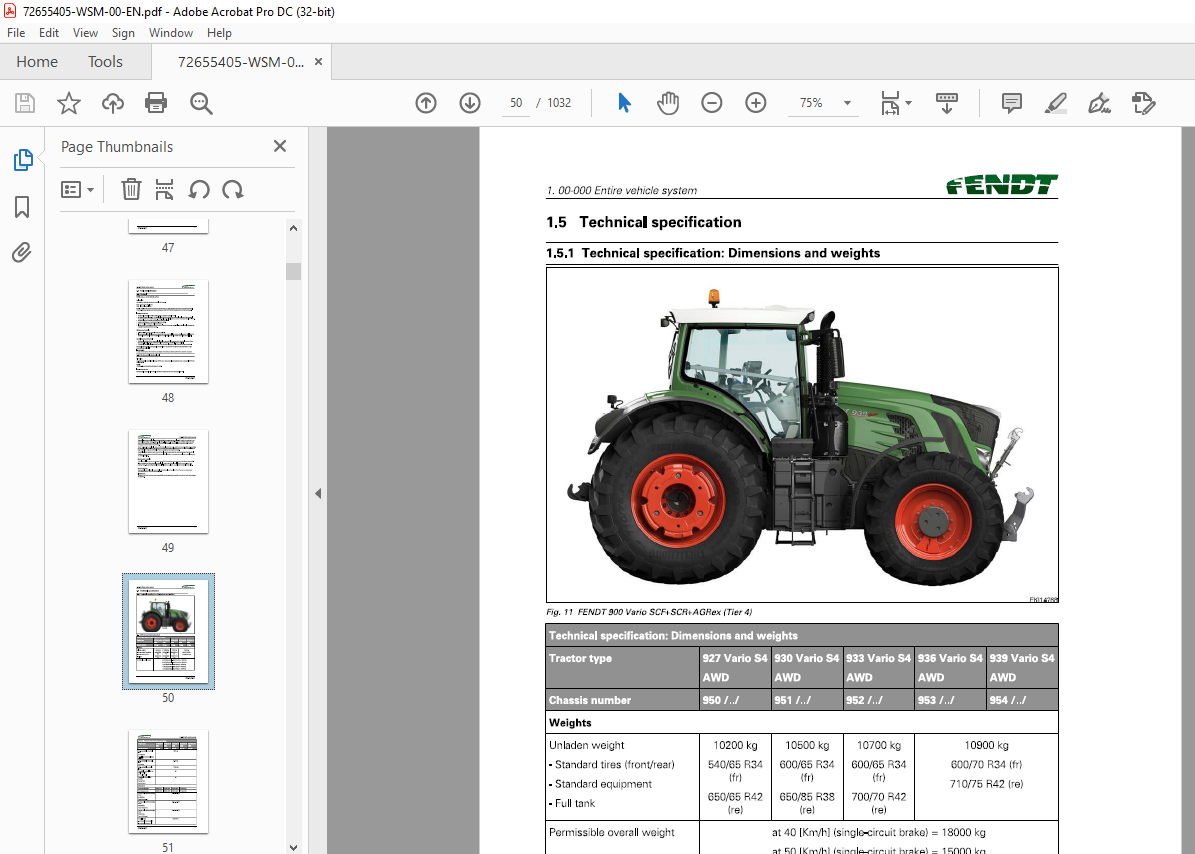
Task: Select the 72655405-WSM-0... document tab
Action: [x=241, y=62]
